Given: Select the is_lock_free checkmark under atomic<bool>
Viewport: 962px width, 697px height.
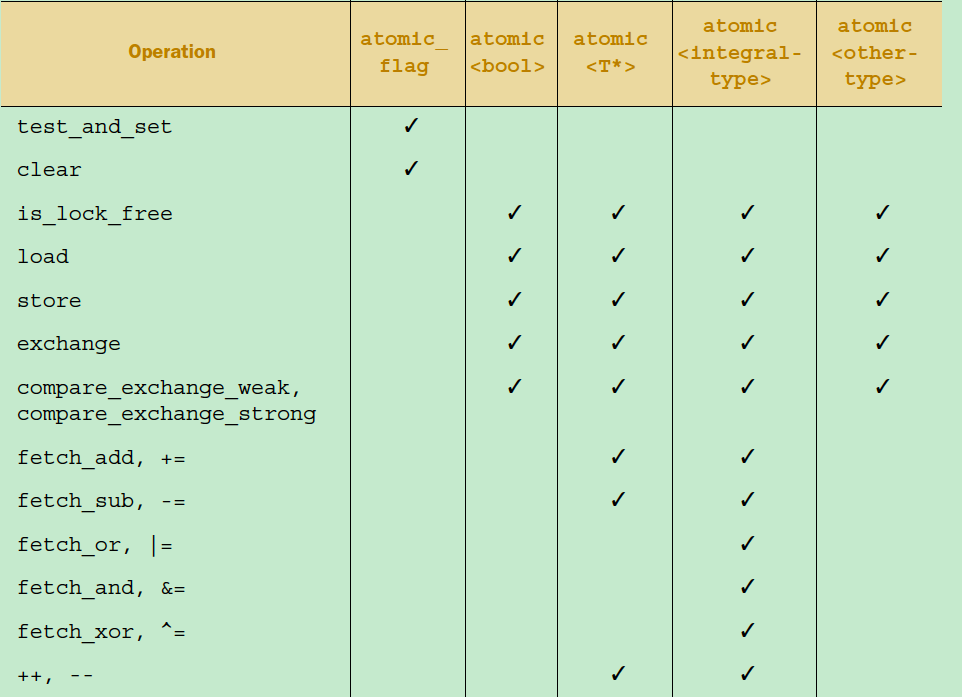Looking at the screenshot, I should pos(514,213).
